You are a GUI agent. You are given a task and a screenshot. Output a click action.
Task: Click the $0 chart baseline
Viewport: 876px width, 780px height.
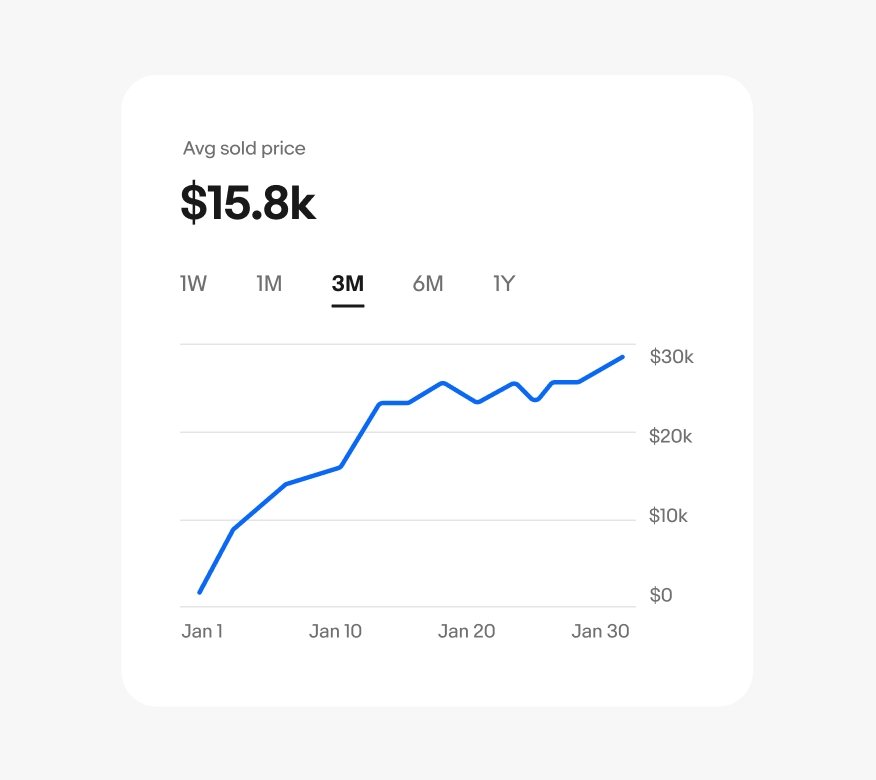(x=400, y=607)
